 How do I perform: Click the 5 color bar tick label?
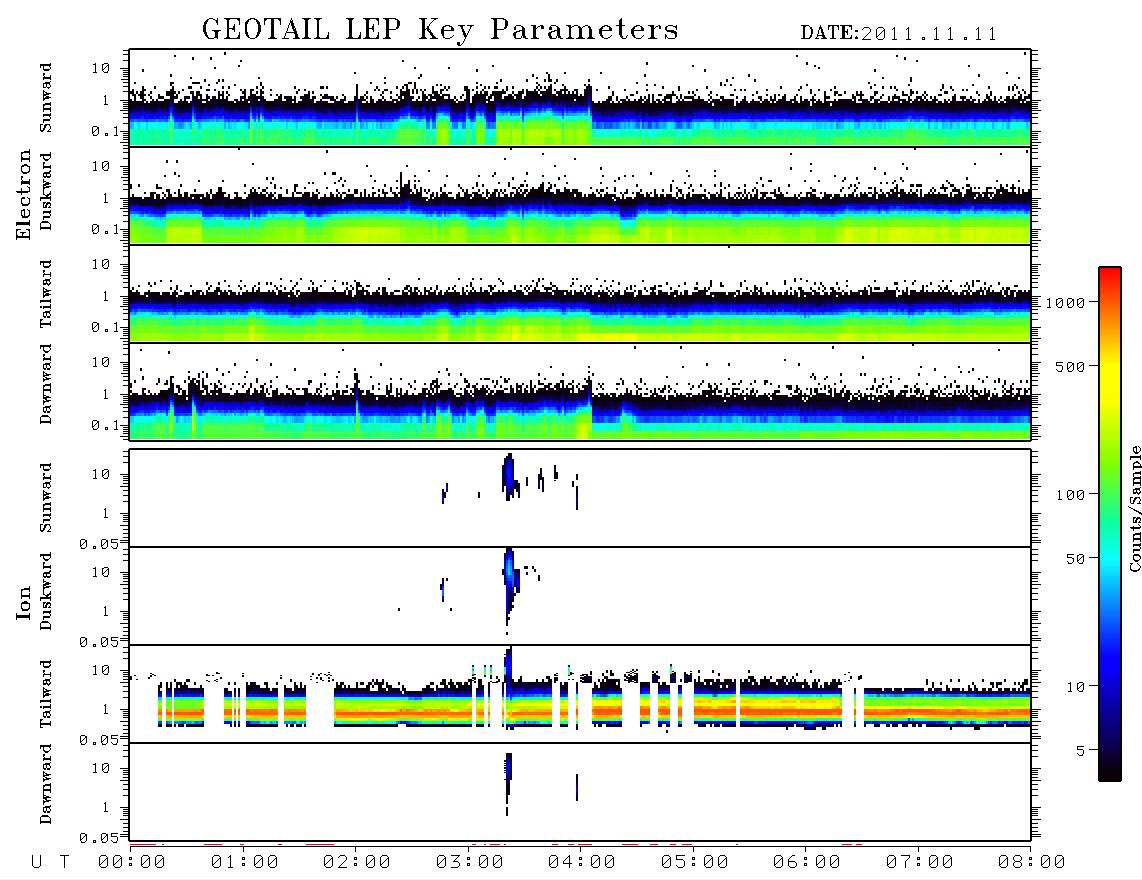tap(1080, 751)
